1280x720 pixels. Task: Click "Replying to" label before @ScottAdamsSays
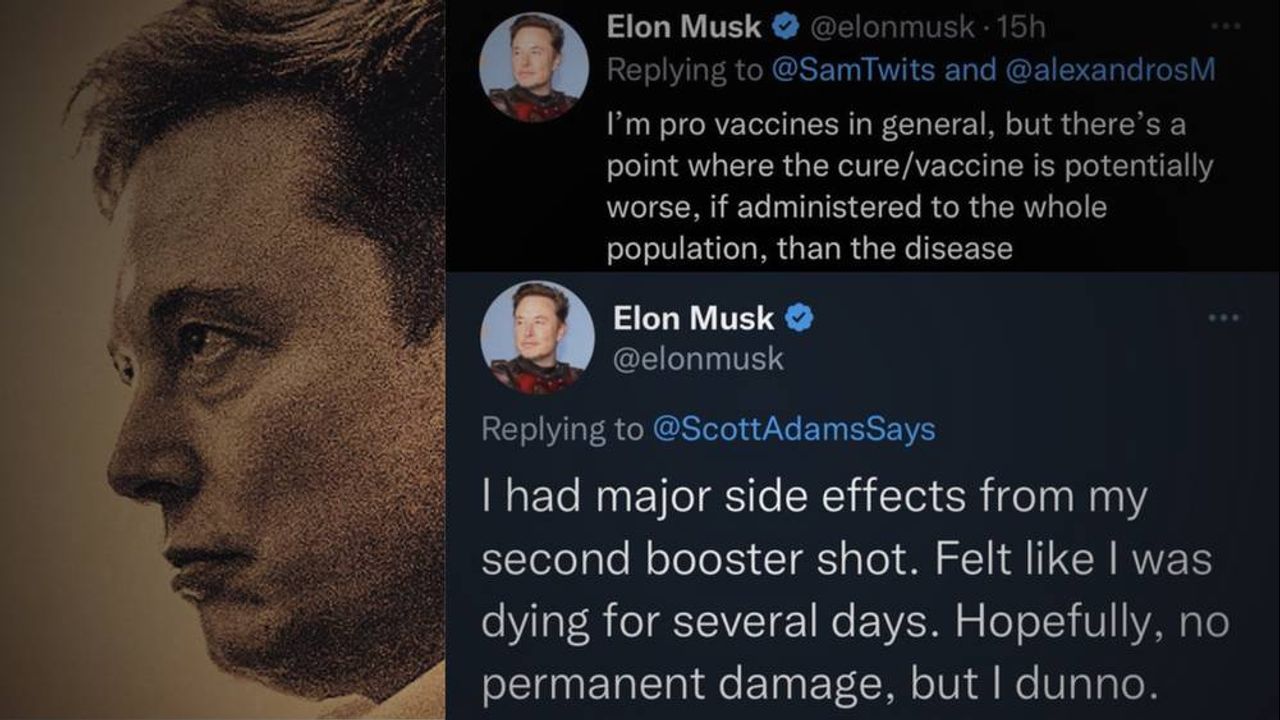pyautogui.click(x=561, y=429)
